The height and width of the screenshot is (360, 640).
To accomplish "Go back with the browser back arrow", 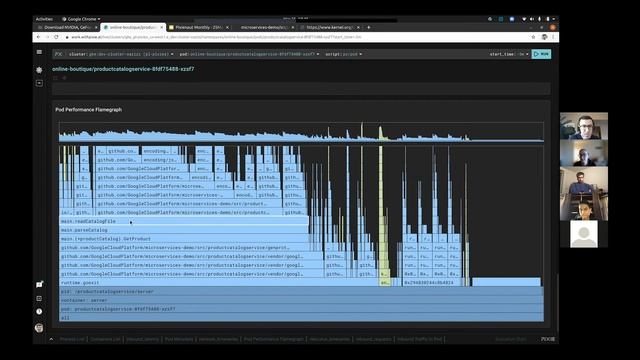I will tap(38, 37).
